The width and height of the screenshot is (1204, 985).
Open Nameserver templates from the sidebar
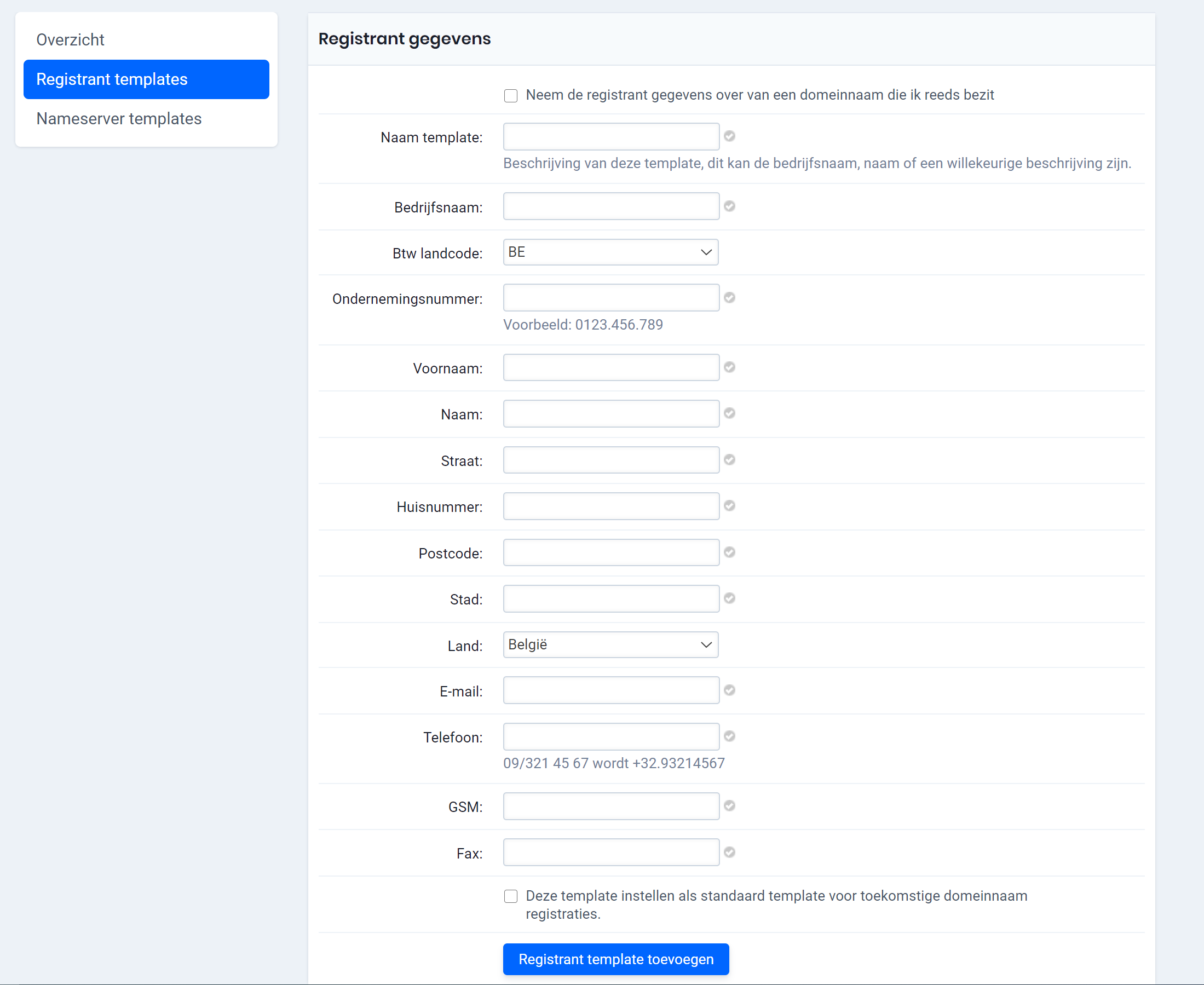click(x=119, y=119)
